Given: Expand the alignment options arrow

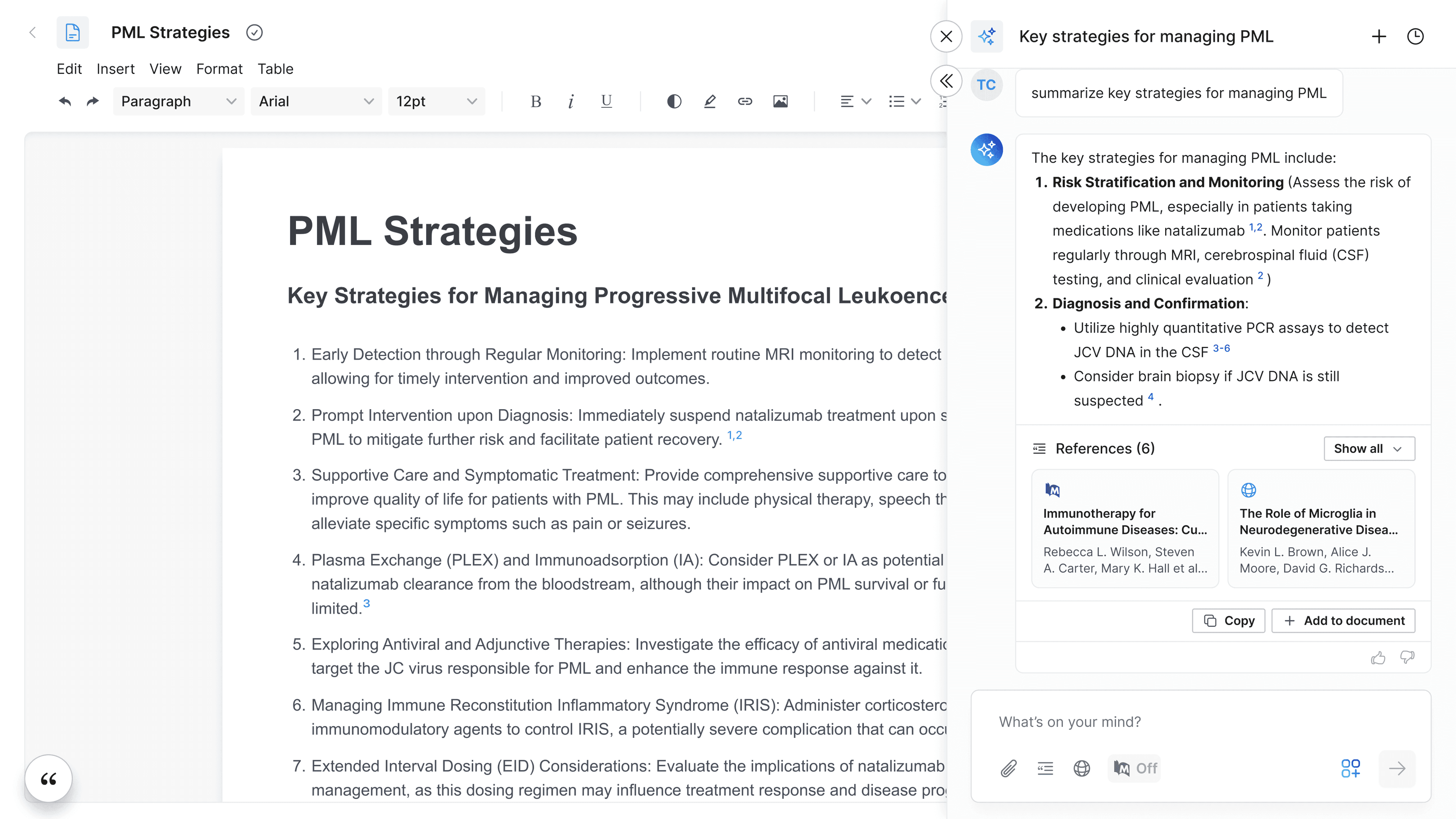Looking at the screenshot, I should click(x=866, y=101).
